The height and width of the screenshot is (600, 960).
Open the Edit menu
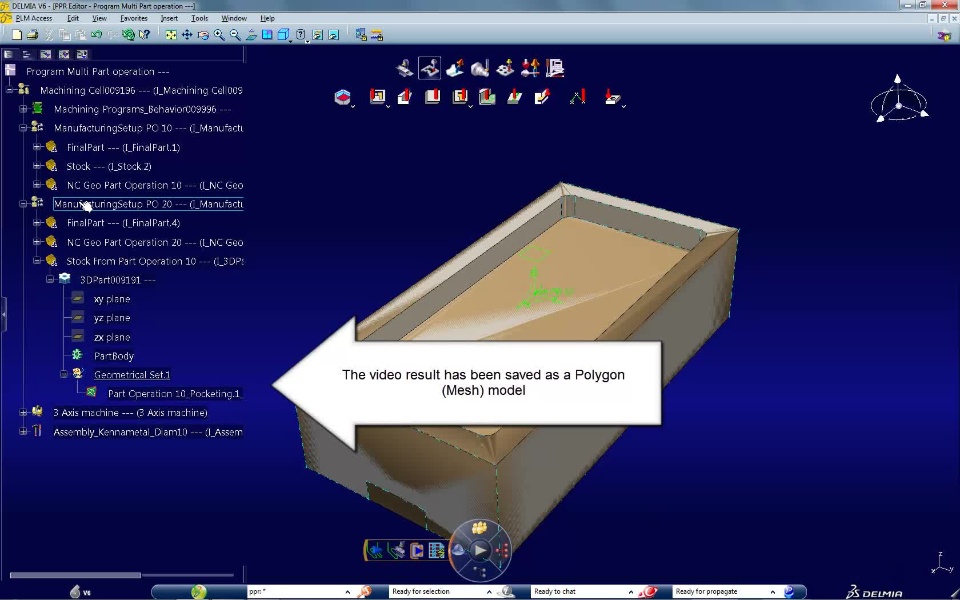[x=73, y=18]
